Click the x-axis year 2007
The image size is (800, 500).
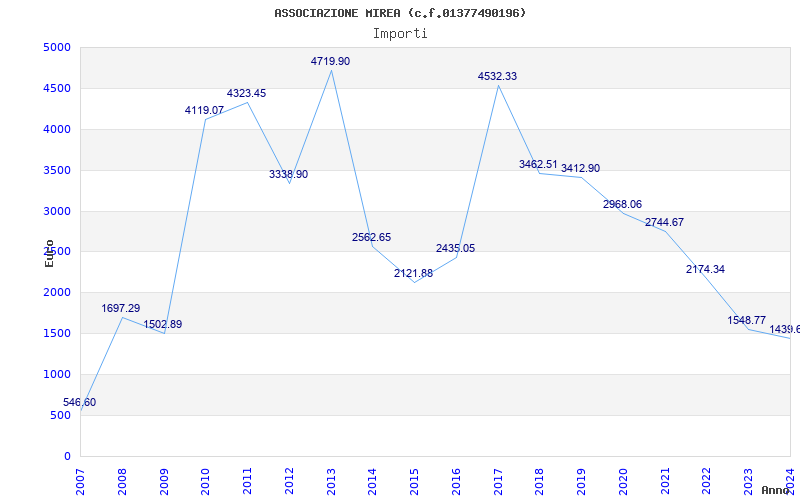click(81, 482)
